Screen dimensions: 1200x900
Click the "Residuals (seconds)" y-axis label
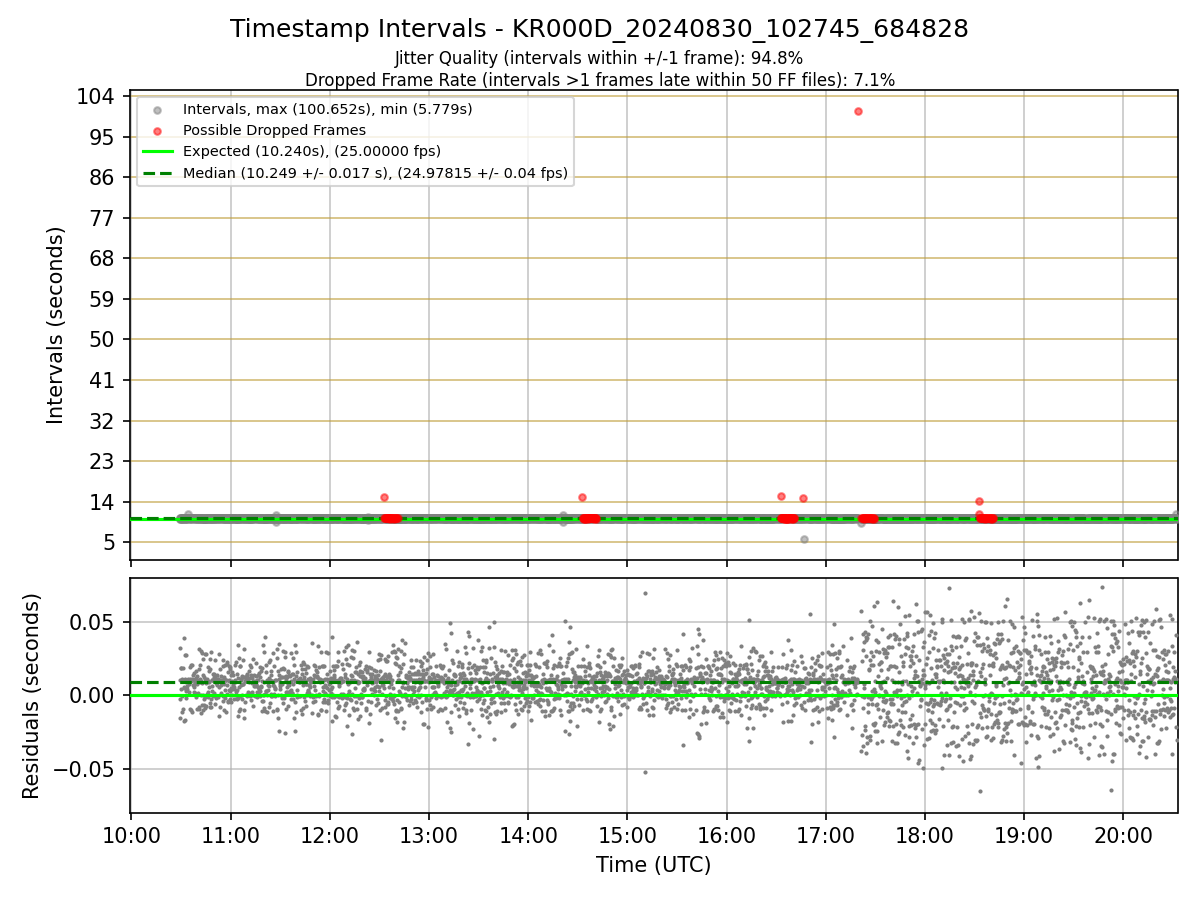32,696
